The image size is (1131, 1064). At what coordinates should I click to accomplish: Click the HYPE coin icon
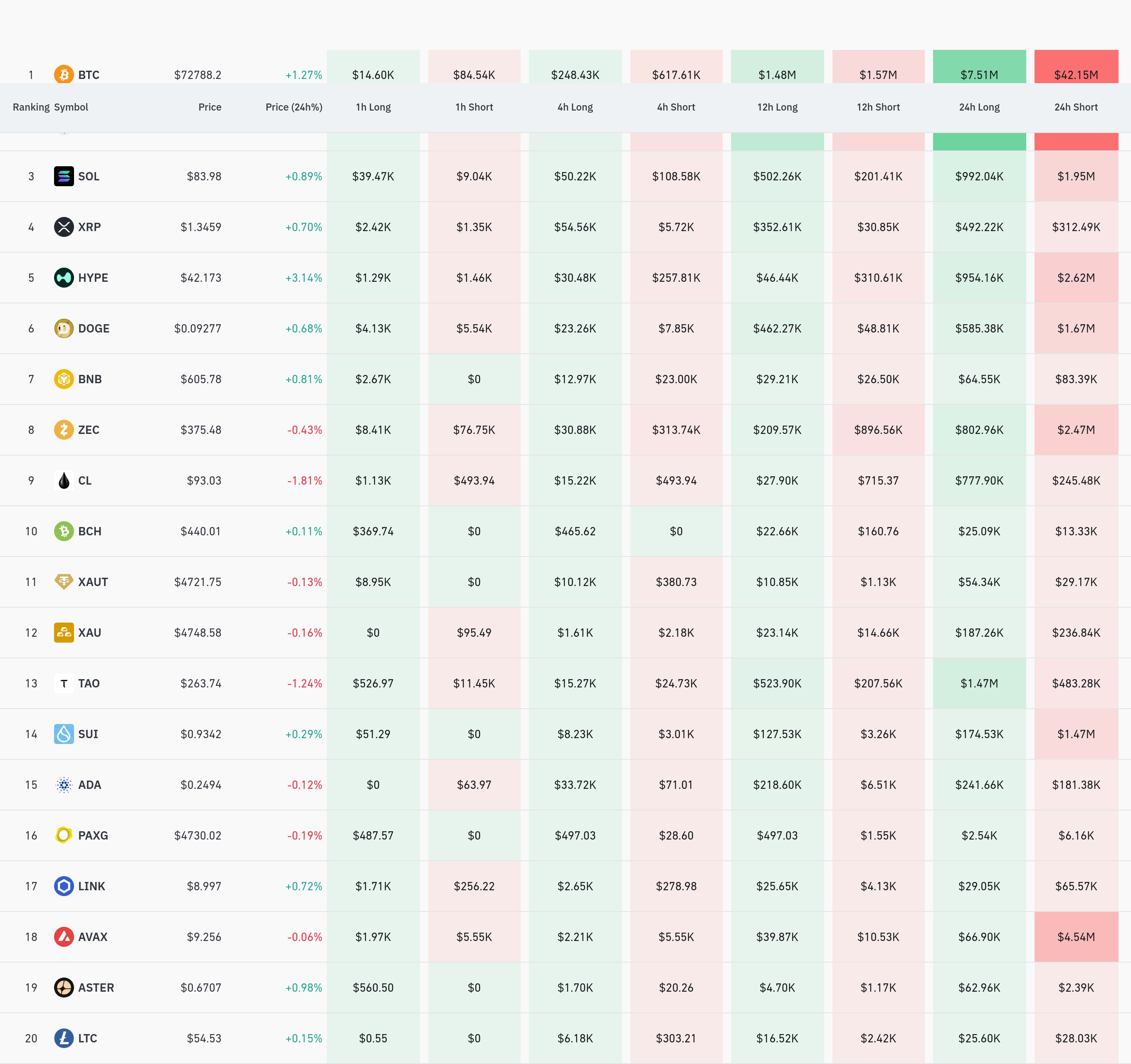(64, 278)
